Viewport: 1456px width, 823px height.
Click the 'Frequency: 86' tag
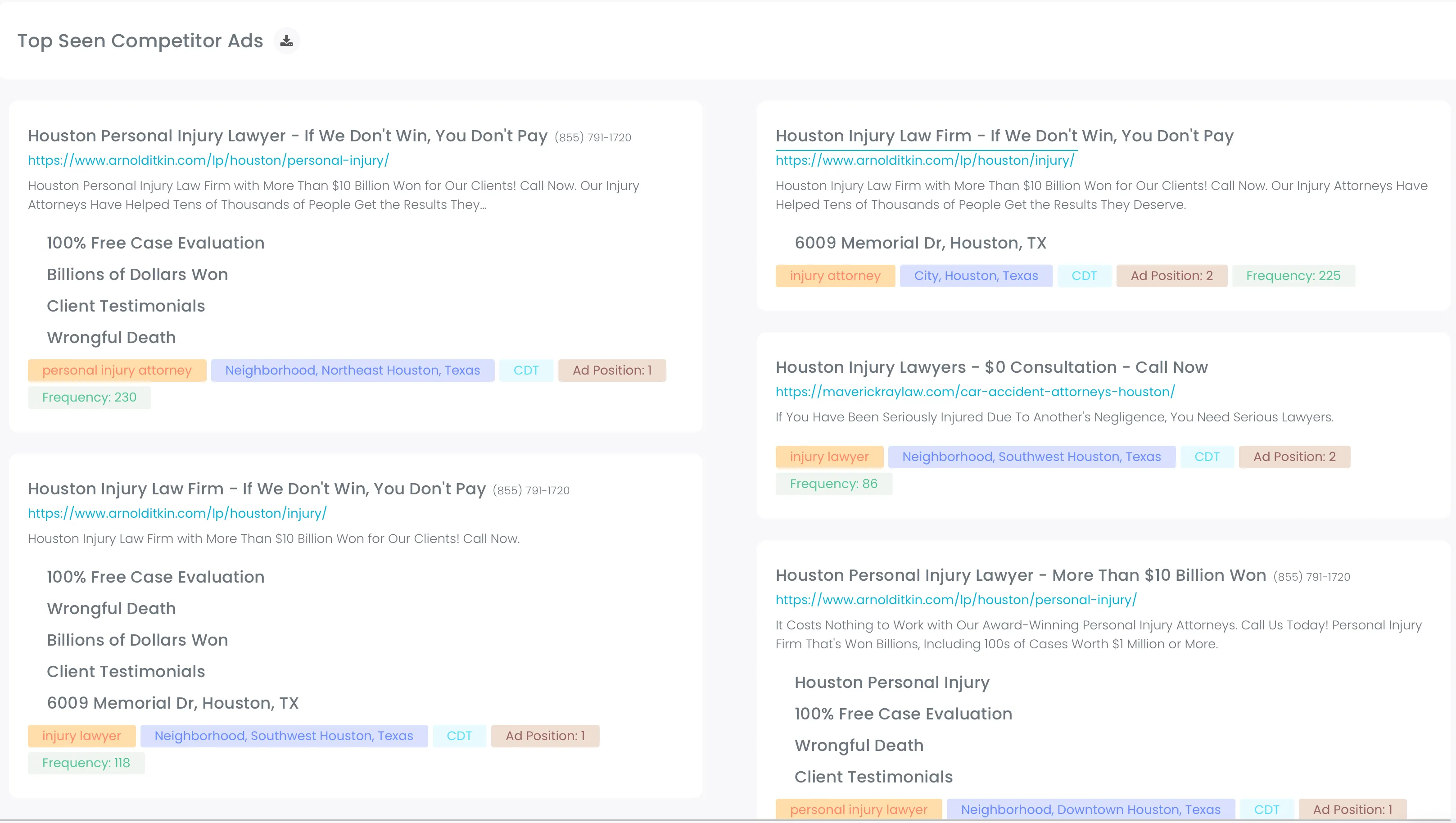coord(834,484)
